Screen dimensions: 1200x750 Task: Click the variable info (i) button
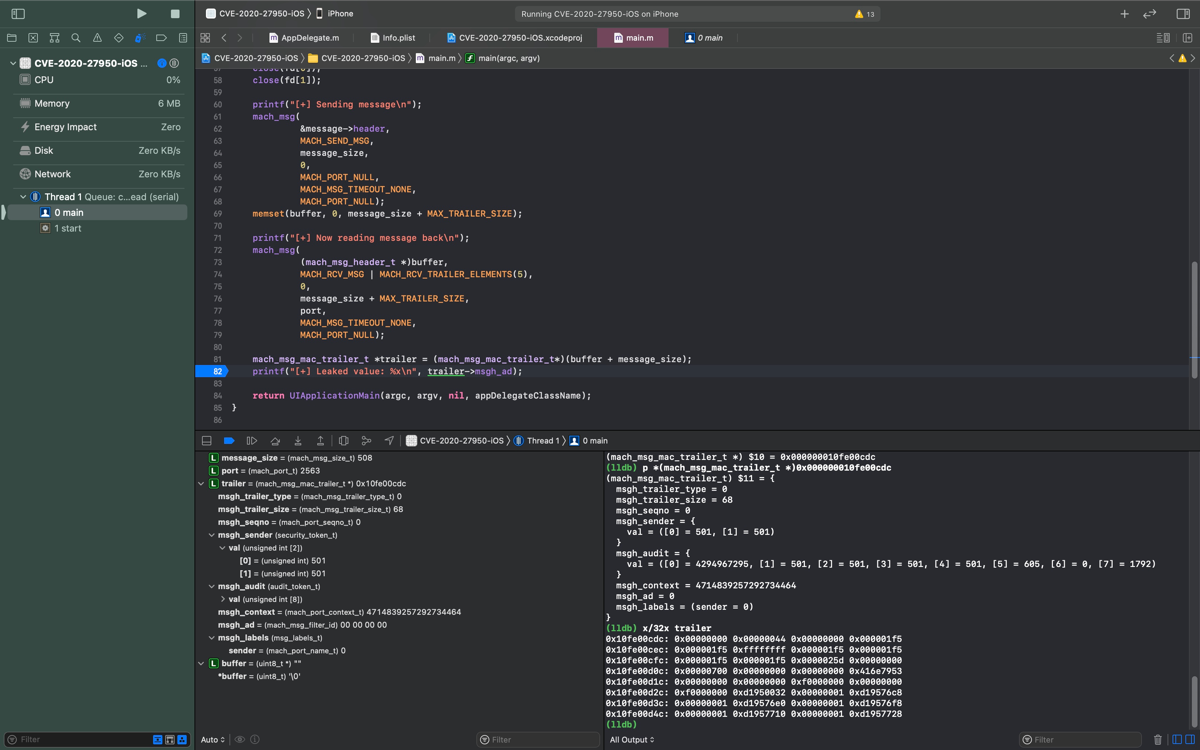[x=255, y=740]
